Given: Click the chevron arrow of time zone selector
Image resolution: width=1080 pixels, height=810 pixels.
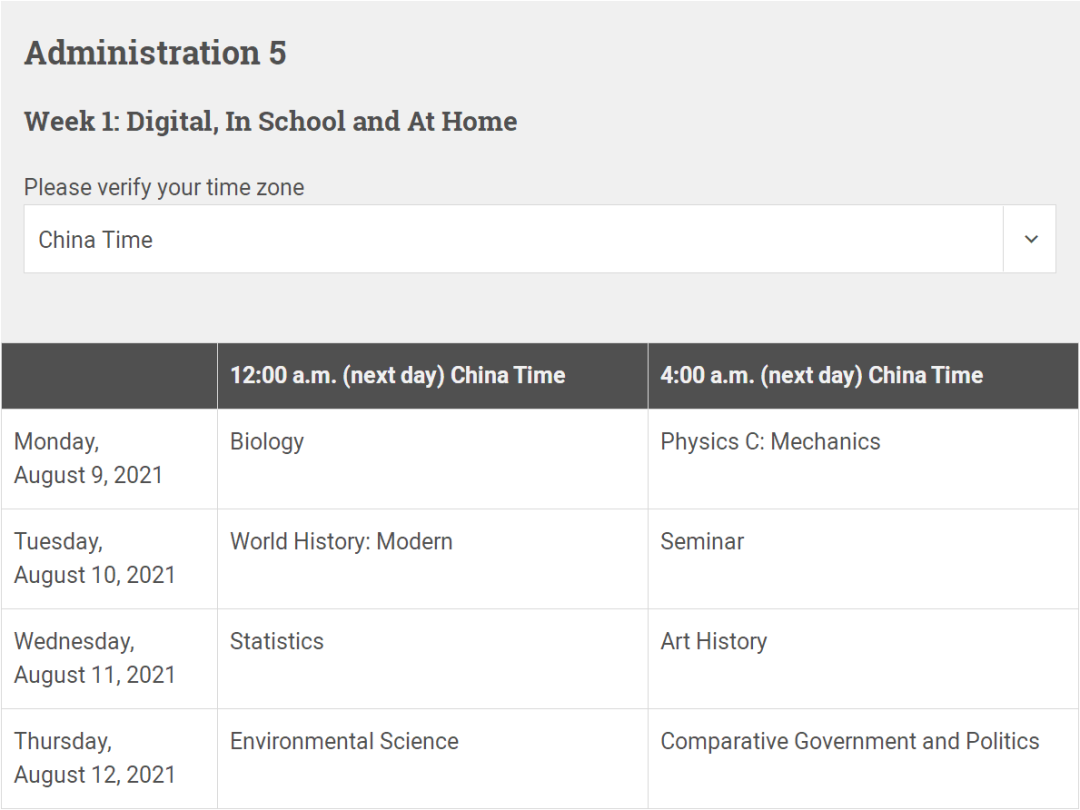Looking at the screenshot, I should tap(1031, 240).
